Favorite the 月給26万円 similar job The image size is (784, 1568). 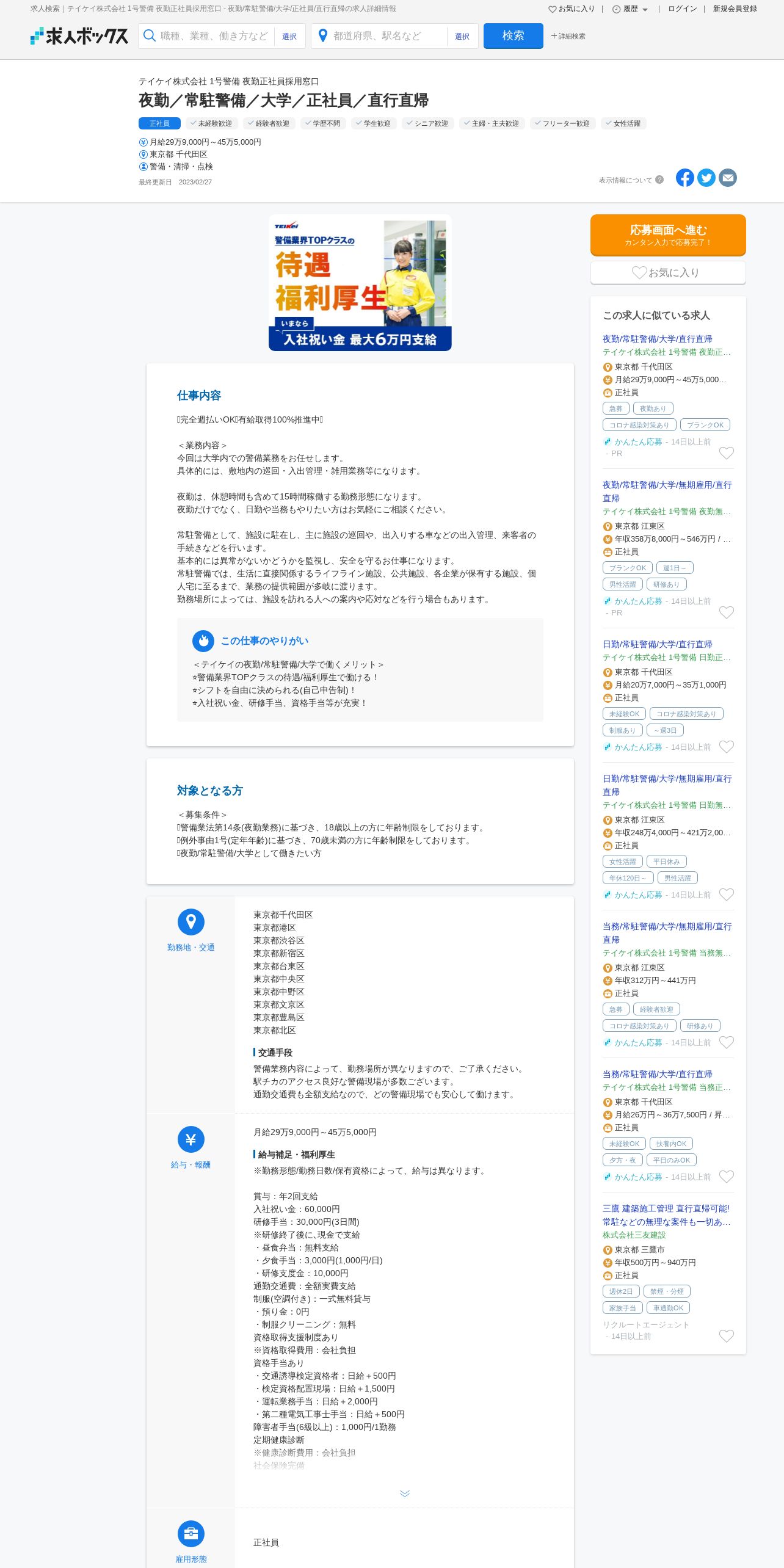(x=727, y=1177)
